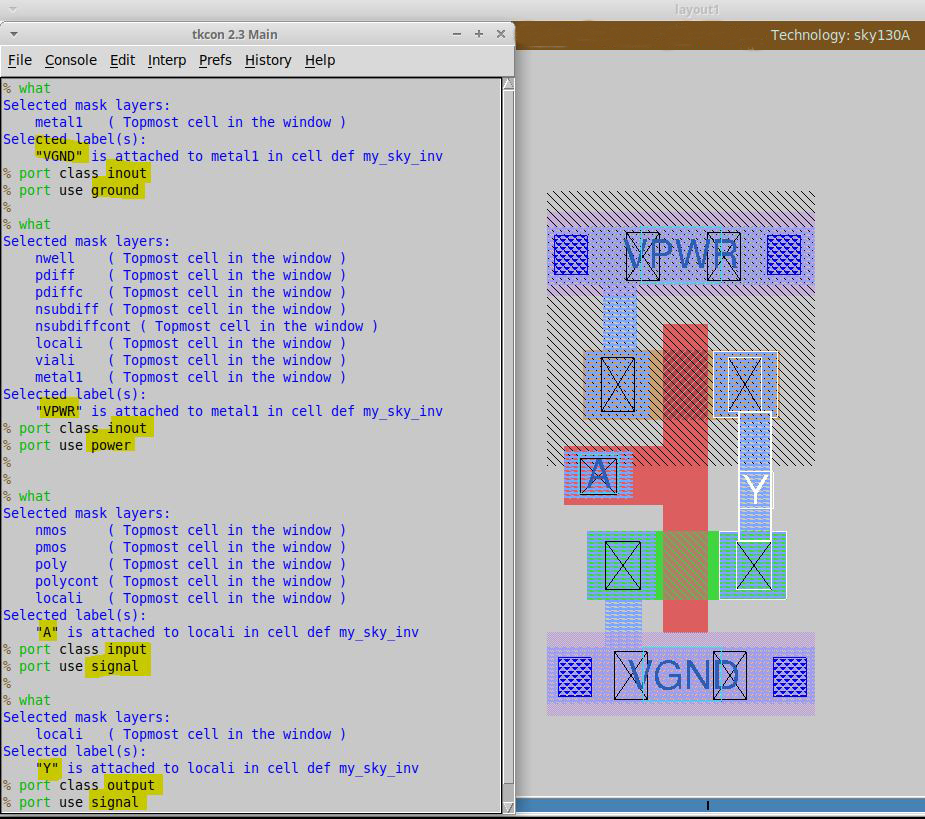
Task: Open the Interp menu in tkcon
Action: pyautogui.click(x=167, y=60)
